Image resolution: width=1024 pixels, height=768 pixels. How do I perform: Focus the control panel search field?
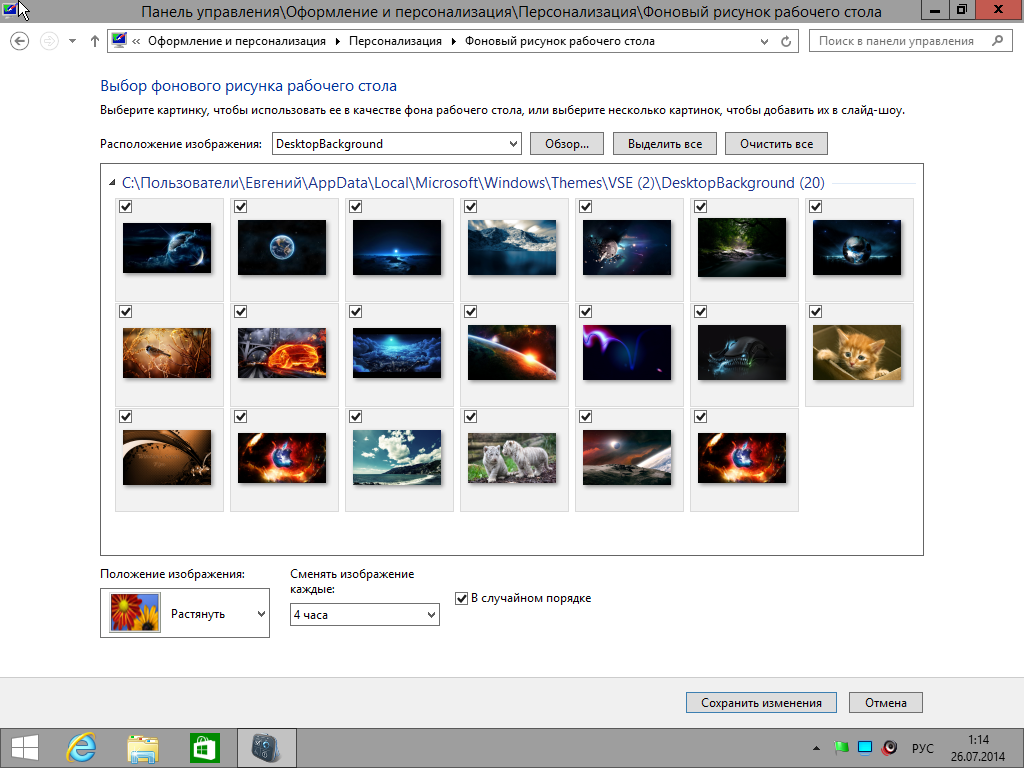[x=910, y=40]
